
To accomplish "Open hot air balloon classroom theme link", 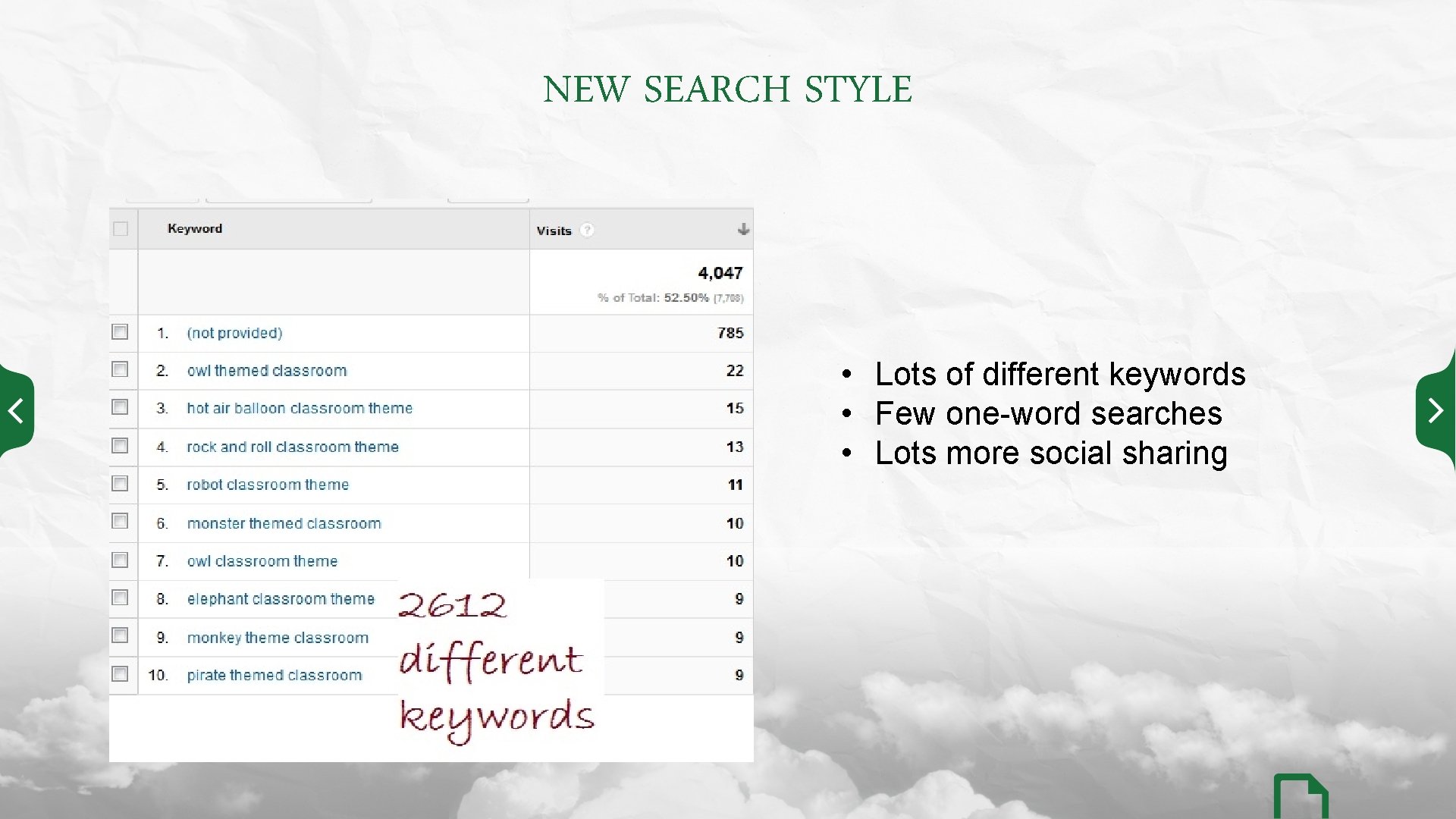I will pyautogui.click(x=300, y=409).
